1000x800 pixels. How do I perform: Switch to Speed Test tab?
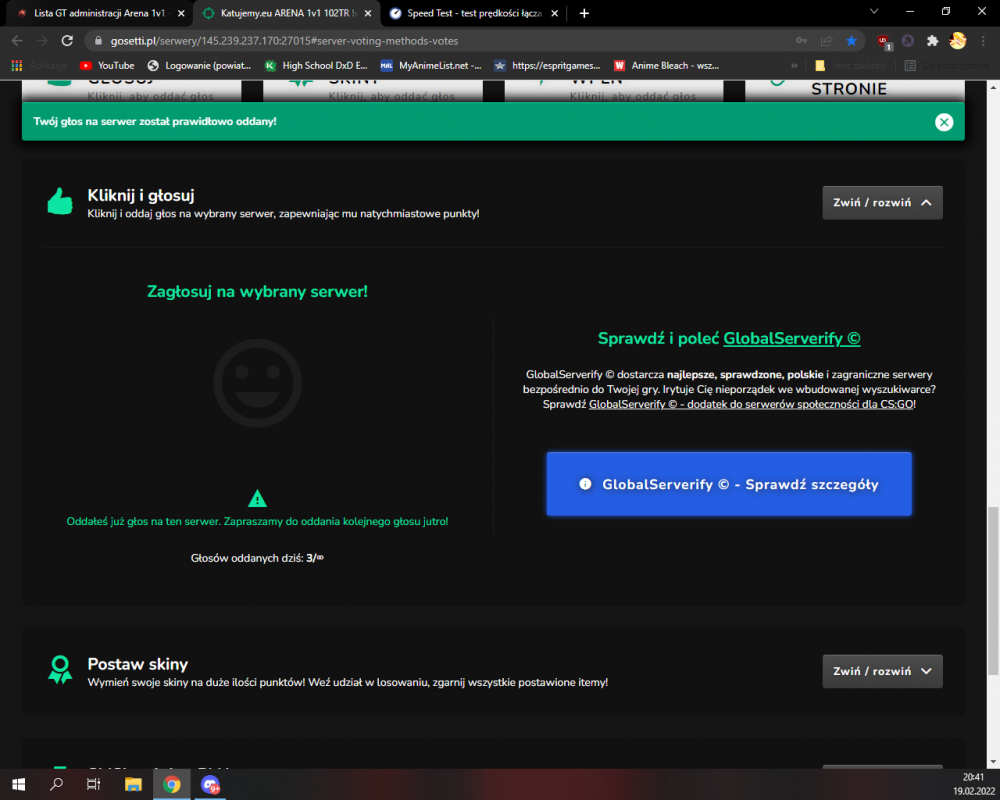click(474, 13)
